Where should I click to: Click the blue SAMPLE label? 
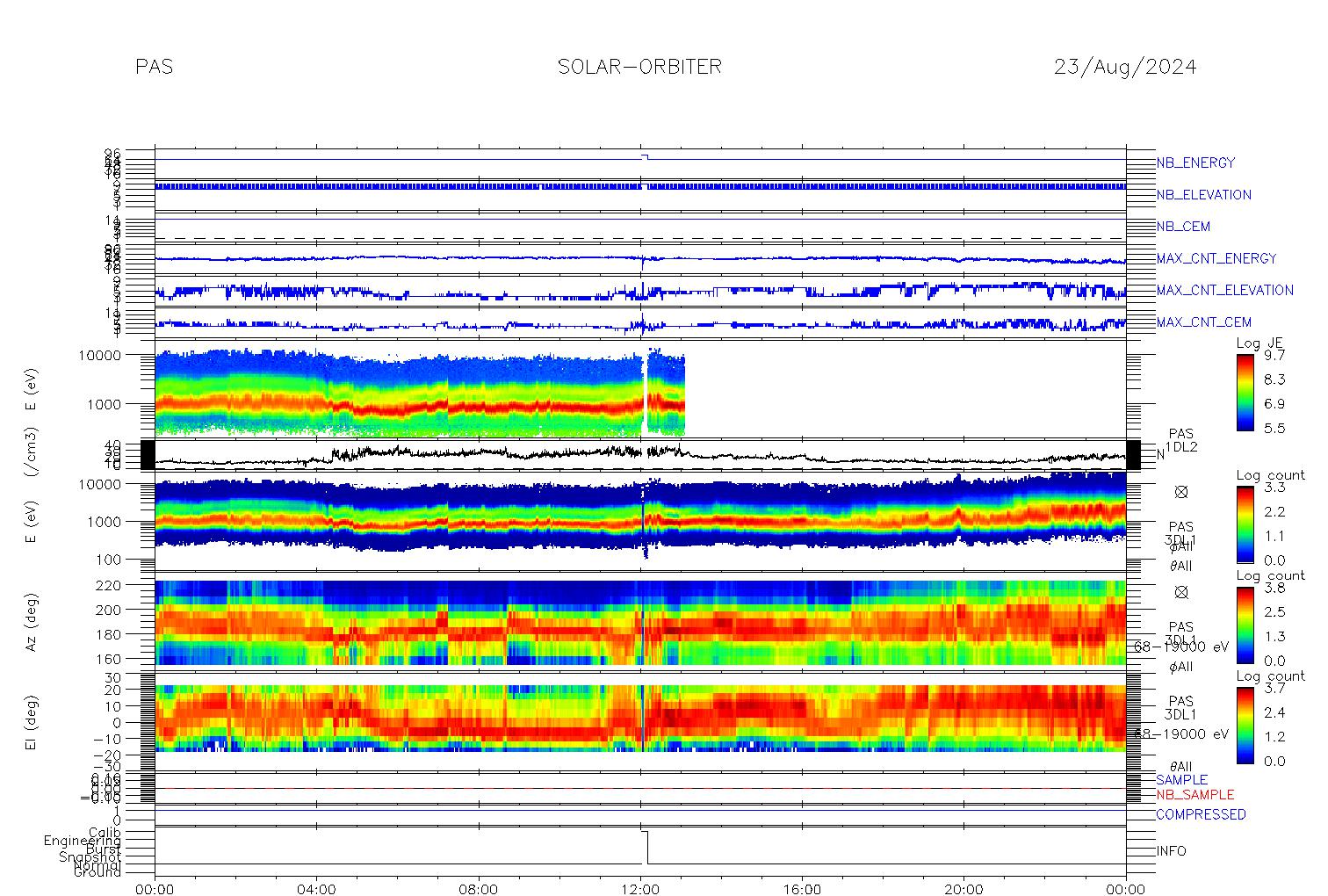click(1181, 780)
